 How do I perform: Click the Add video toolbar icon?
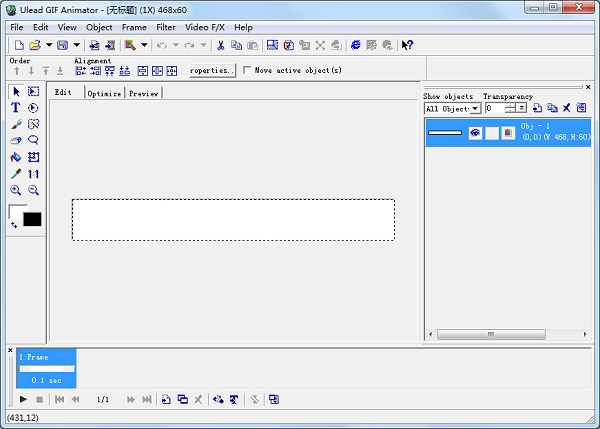(110, 45)
